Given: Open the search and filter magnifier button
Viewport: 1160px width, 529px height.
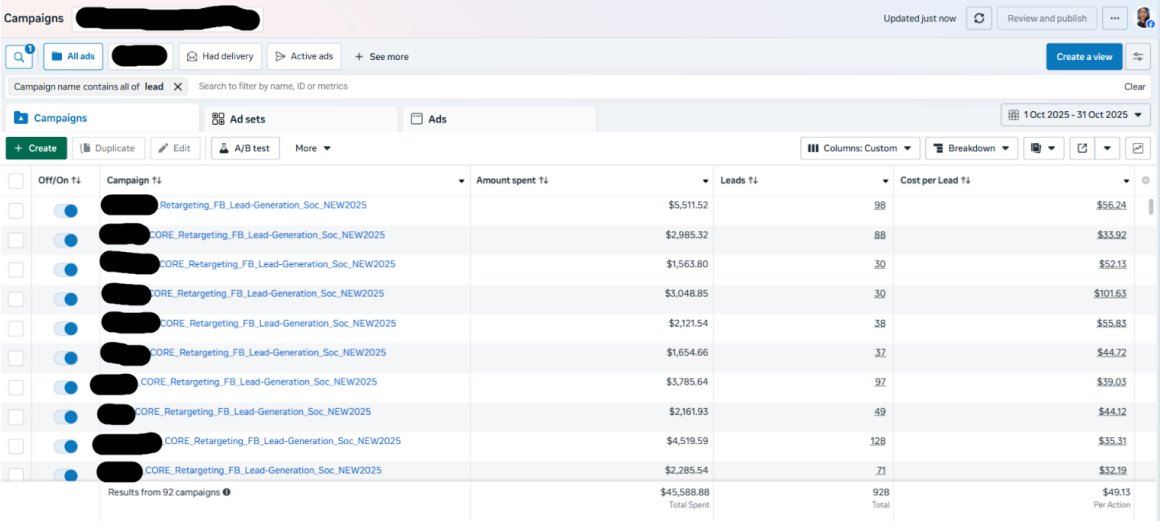Looking at the screenshot, I should pos(19,57).
